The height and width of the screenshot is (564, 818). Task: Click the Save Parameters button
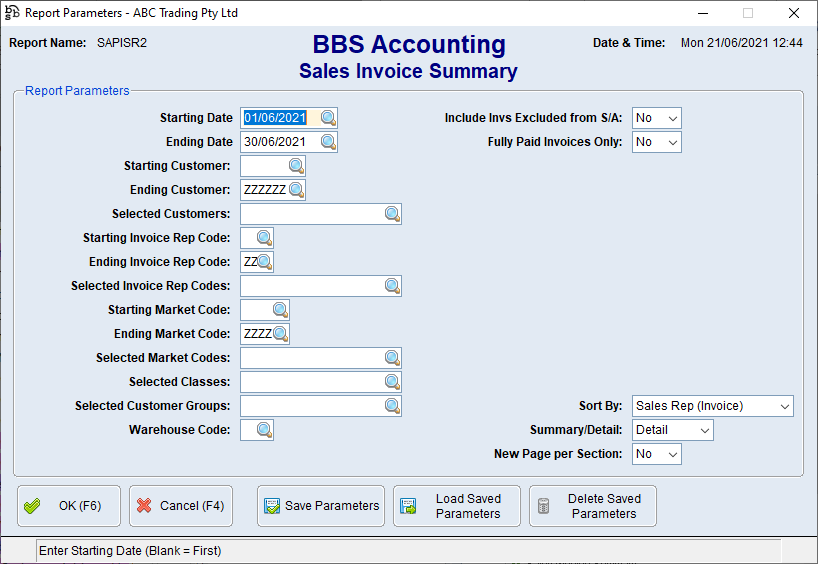(321, 506)
